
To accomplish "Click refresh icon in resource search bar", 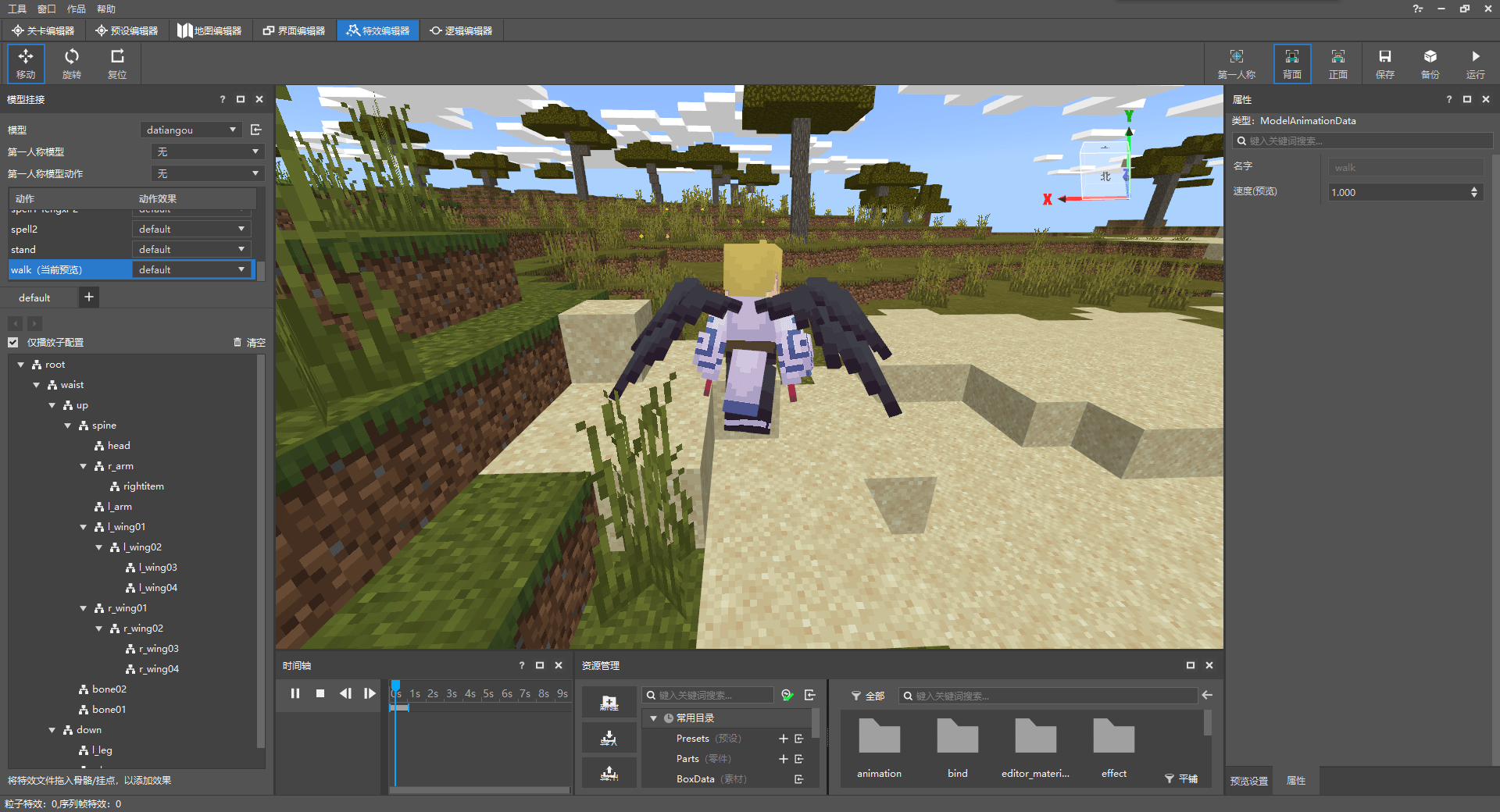I will (787, 695).
